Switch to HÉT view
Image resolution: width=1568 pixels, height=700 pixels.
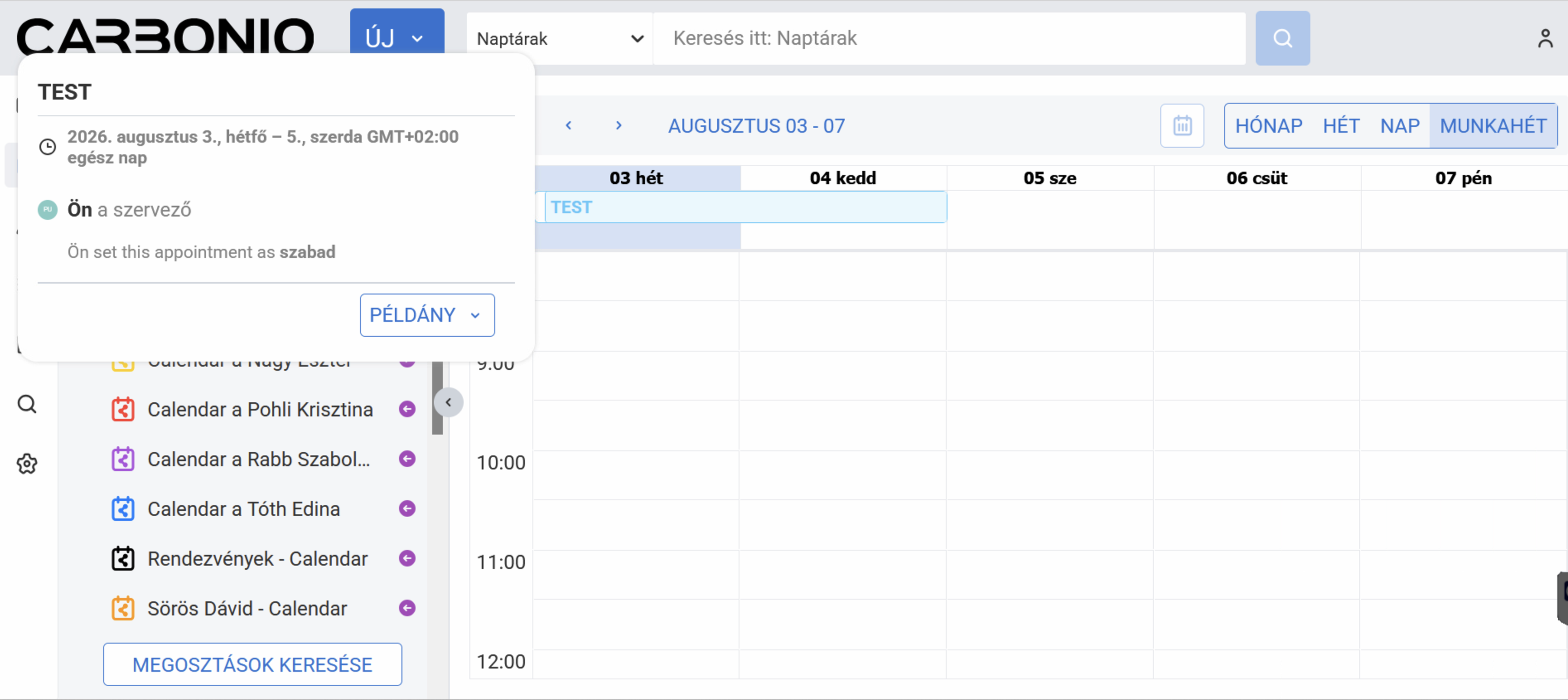[1341, 125]
